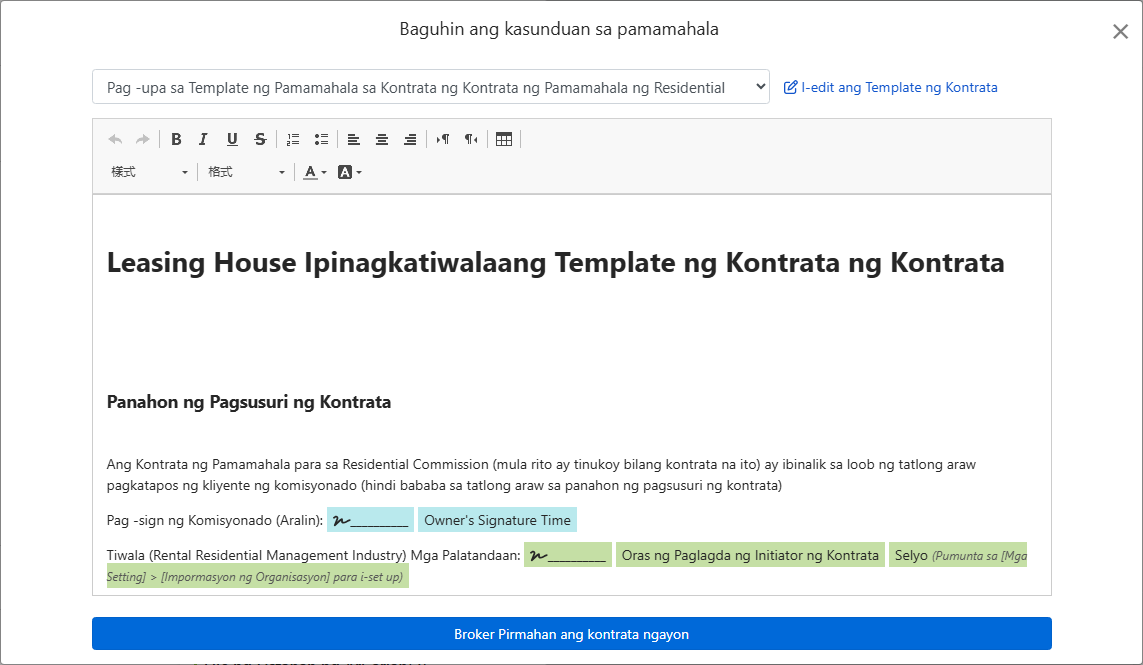The height and width of the screenshot is (665, 1143).
Task: Select the blue owner signature field
Action: click(x=370, y=520)
